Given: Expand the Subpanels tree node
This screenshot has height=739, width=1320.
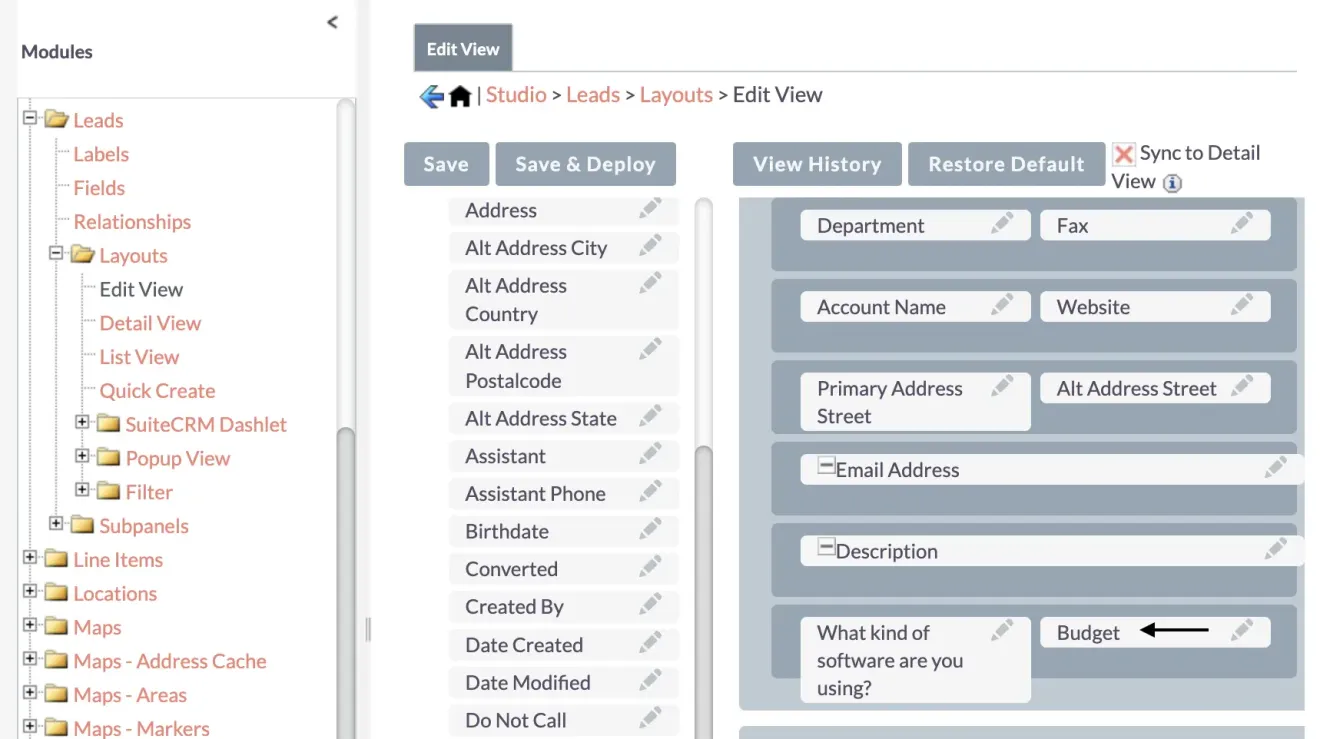Looking at the screenshot, I should click(x=57, y=524).
